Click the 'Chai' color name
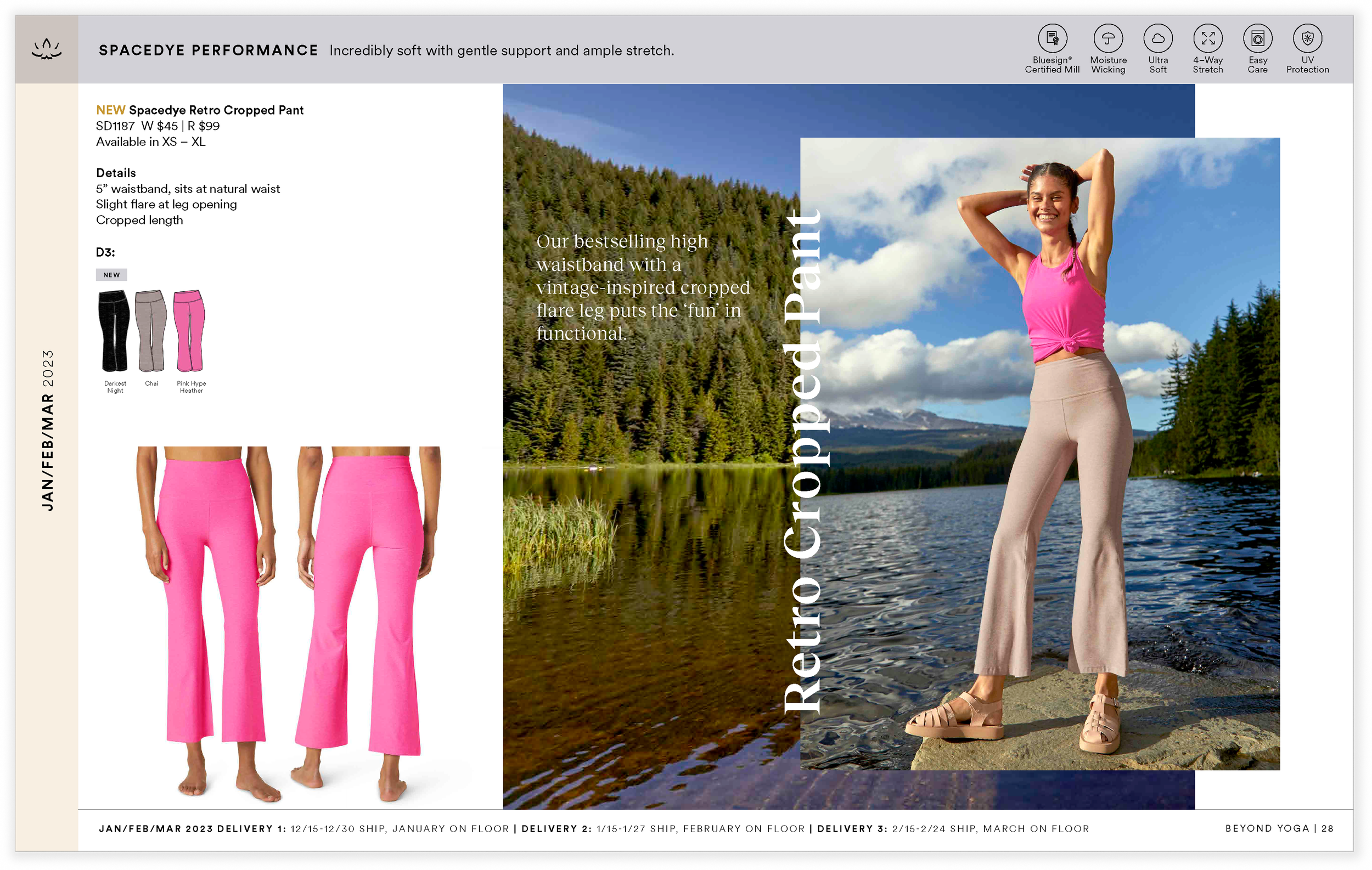Viewport: 1372px width, 870px height. 151,384
